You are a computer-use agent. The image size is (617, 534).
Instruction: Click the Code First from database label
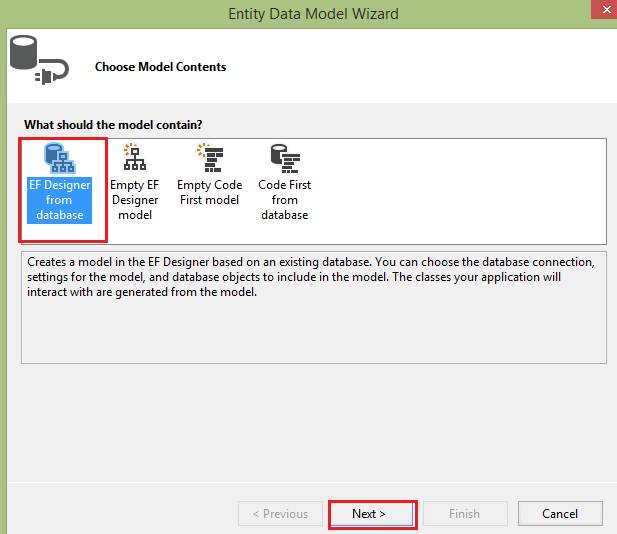[x=284, y=200]
